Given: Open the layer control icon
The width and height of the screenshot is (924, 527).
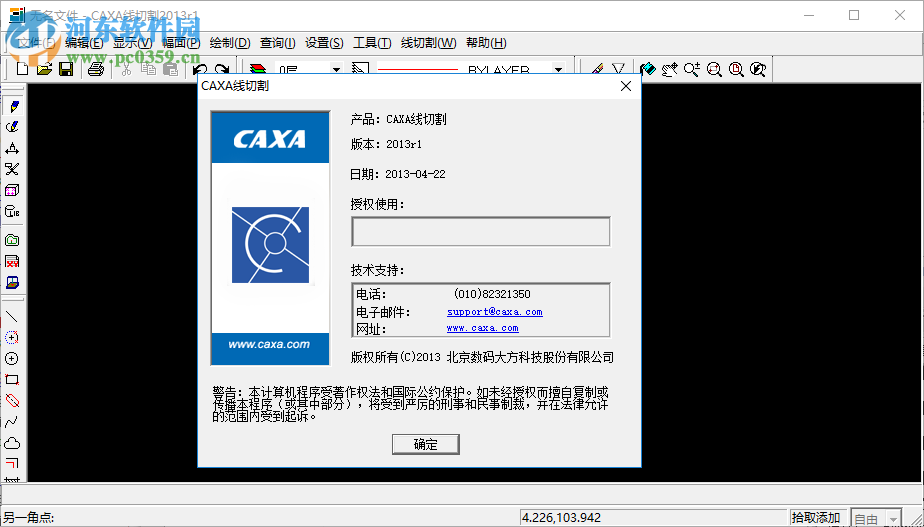Looking at the screenshot, I should pos(258,69).
